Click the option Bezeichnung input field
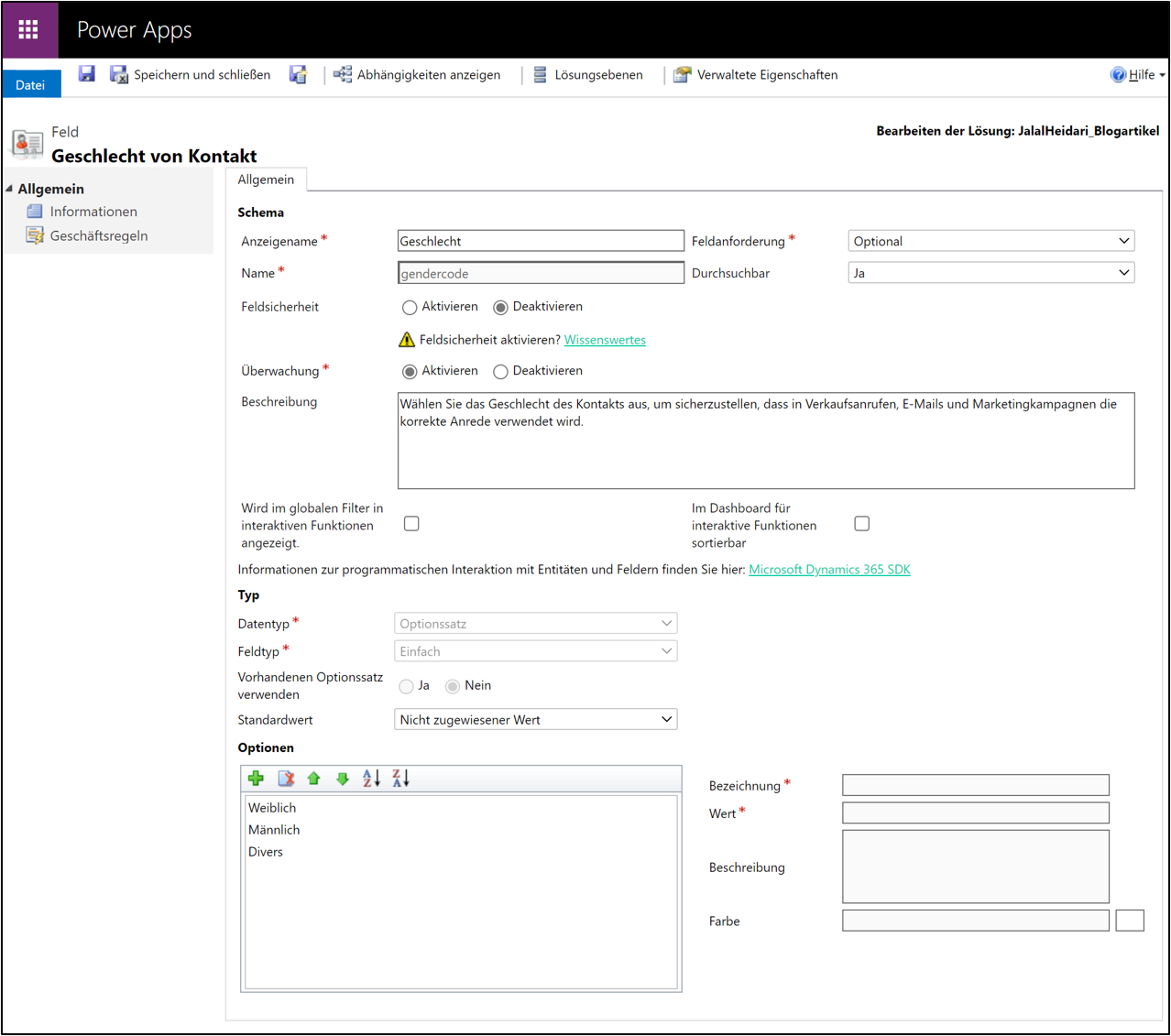The height and width of the screenshot is (1036, 1171). click(x=976, y=785)
